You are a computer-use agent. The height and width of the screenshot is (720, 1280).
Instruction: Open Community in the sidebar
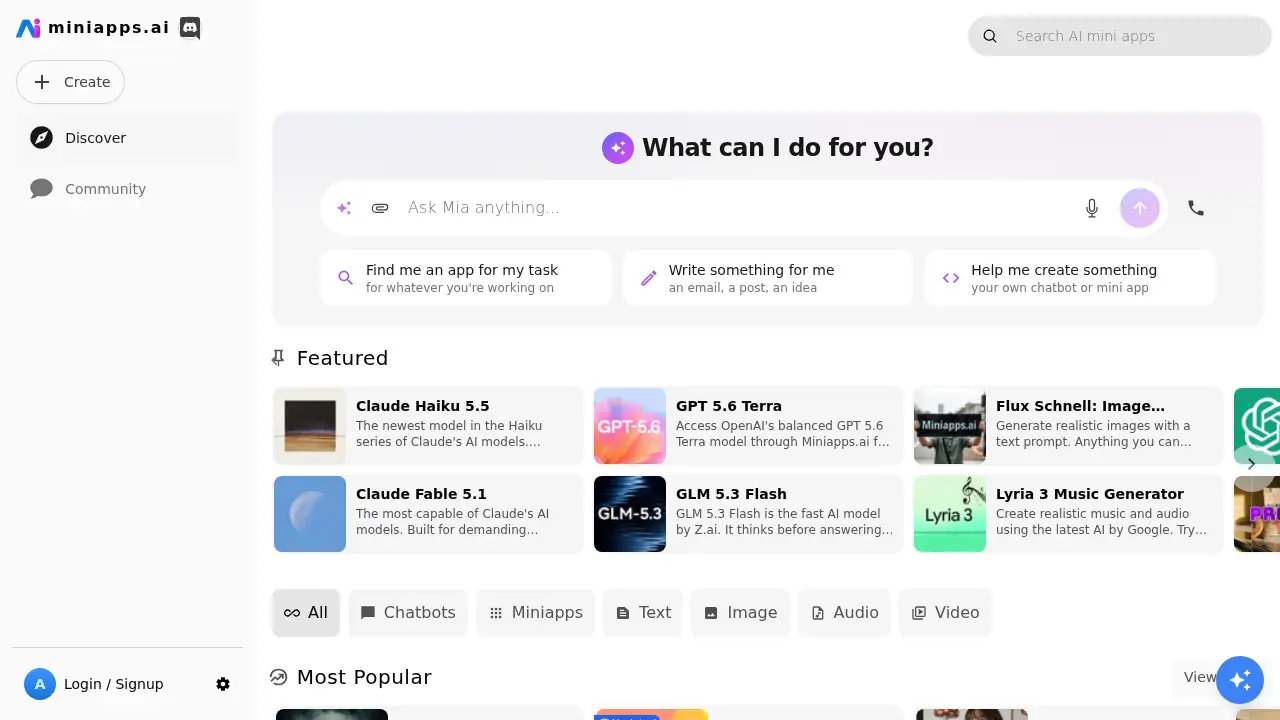click(x=127, y=189)
